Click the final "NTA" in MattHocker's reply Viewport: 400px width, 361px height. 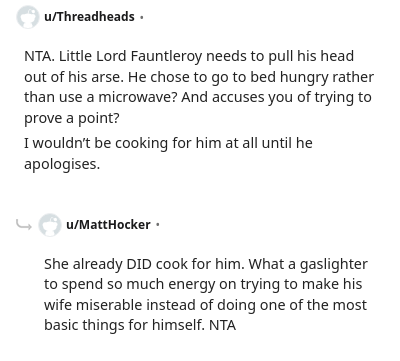(223, 325)
